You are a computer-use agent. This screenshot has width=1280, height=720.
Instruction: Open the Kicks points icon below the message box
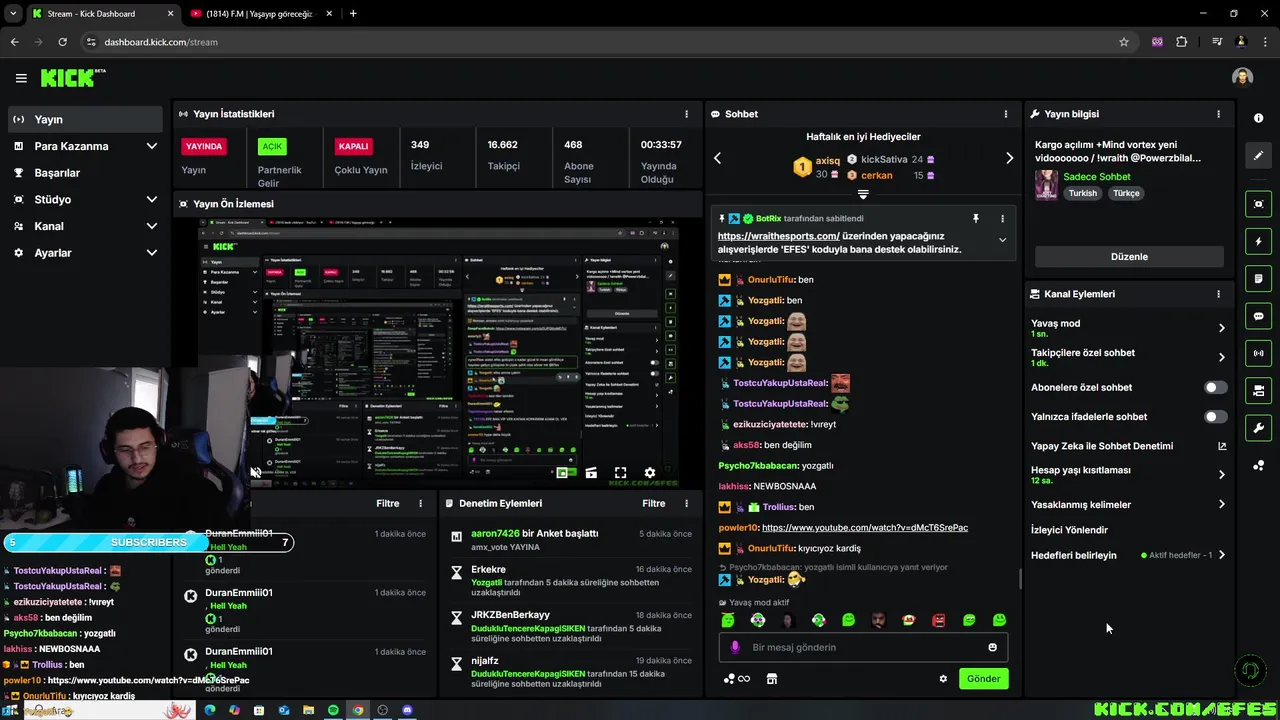736,679
